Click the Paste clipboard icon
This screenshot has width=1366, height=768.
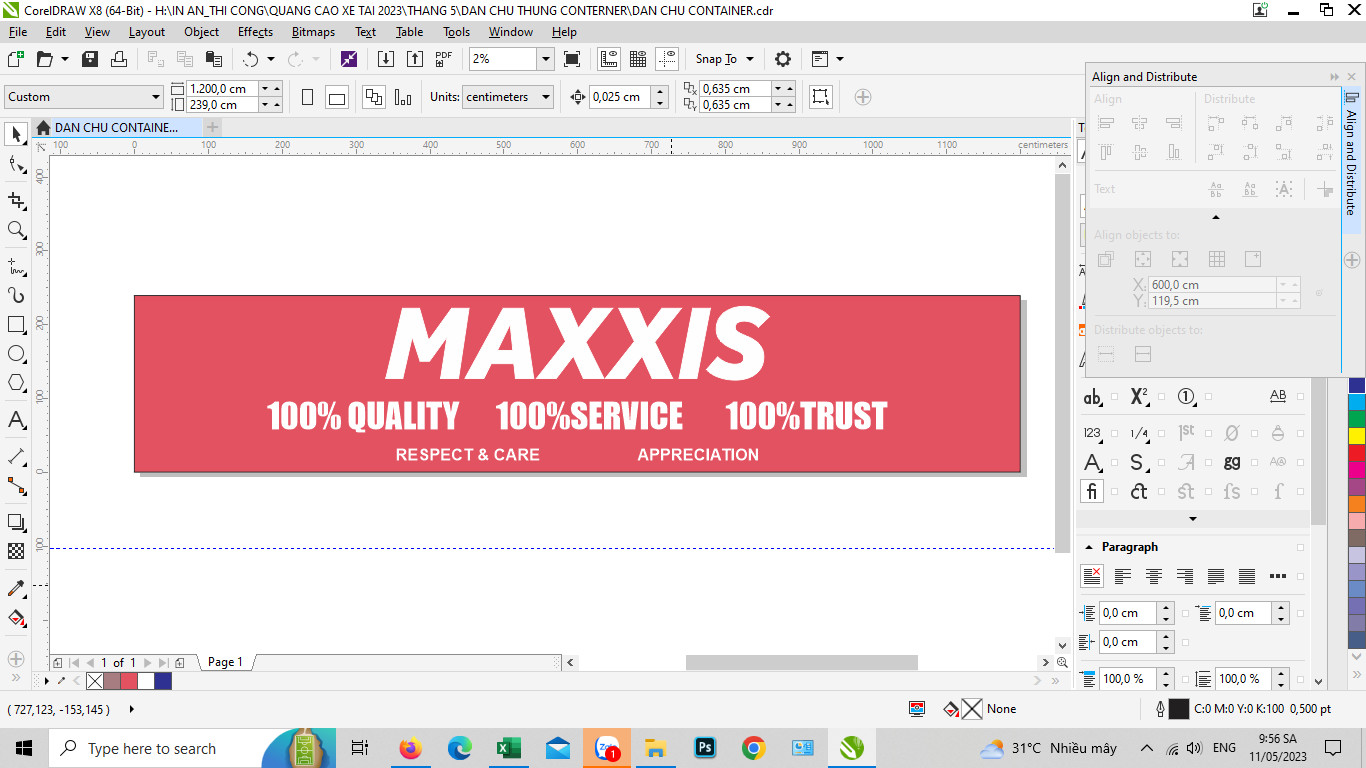213,59
